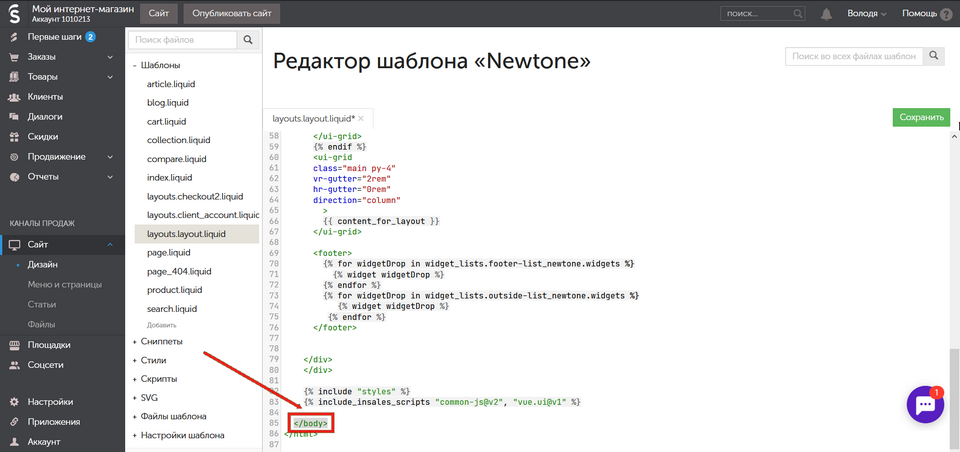This screenshot has height=452, width=960.
Task: Expand the Сниппеты folder
Action: 161,342
